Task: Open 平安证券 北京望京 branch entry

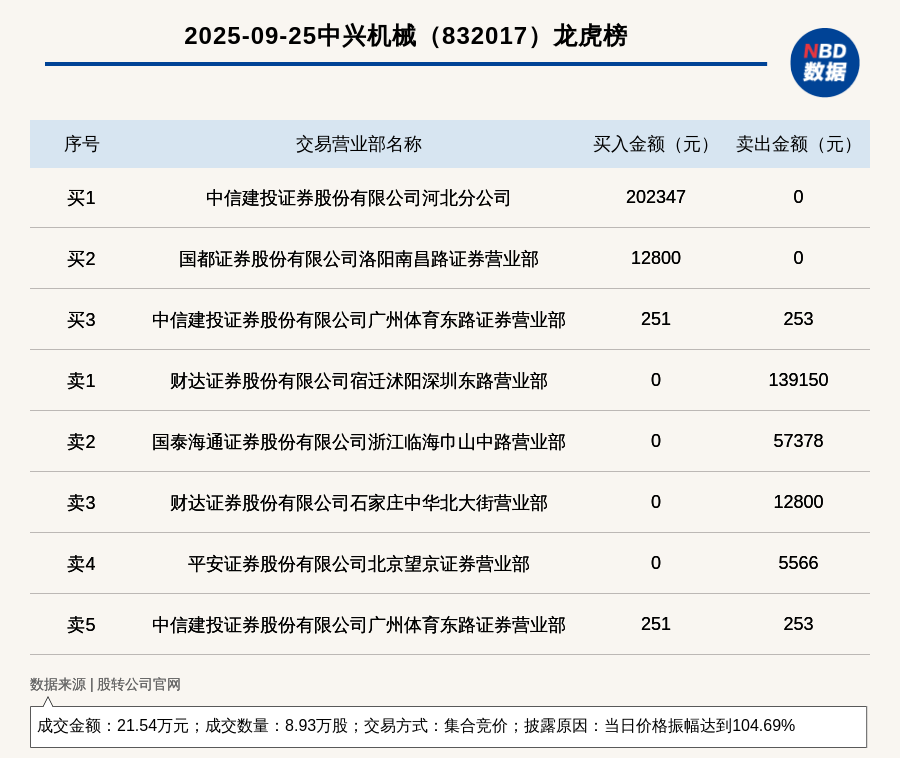Action: pos(358,564)
